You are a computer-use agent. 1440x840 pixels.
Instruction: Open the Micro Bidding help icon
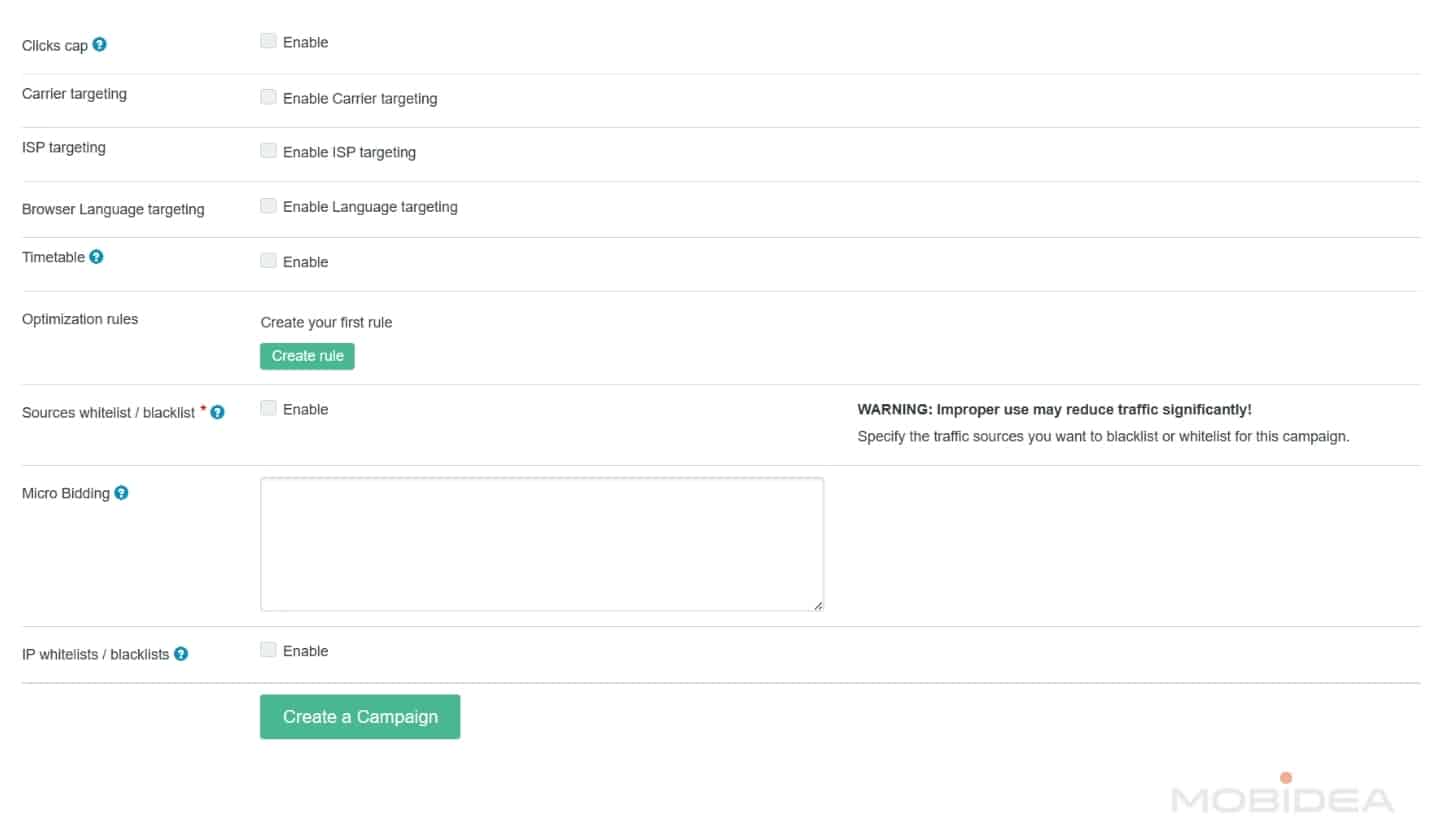coord(121,493)
